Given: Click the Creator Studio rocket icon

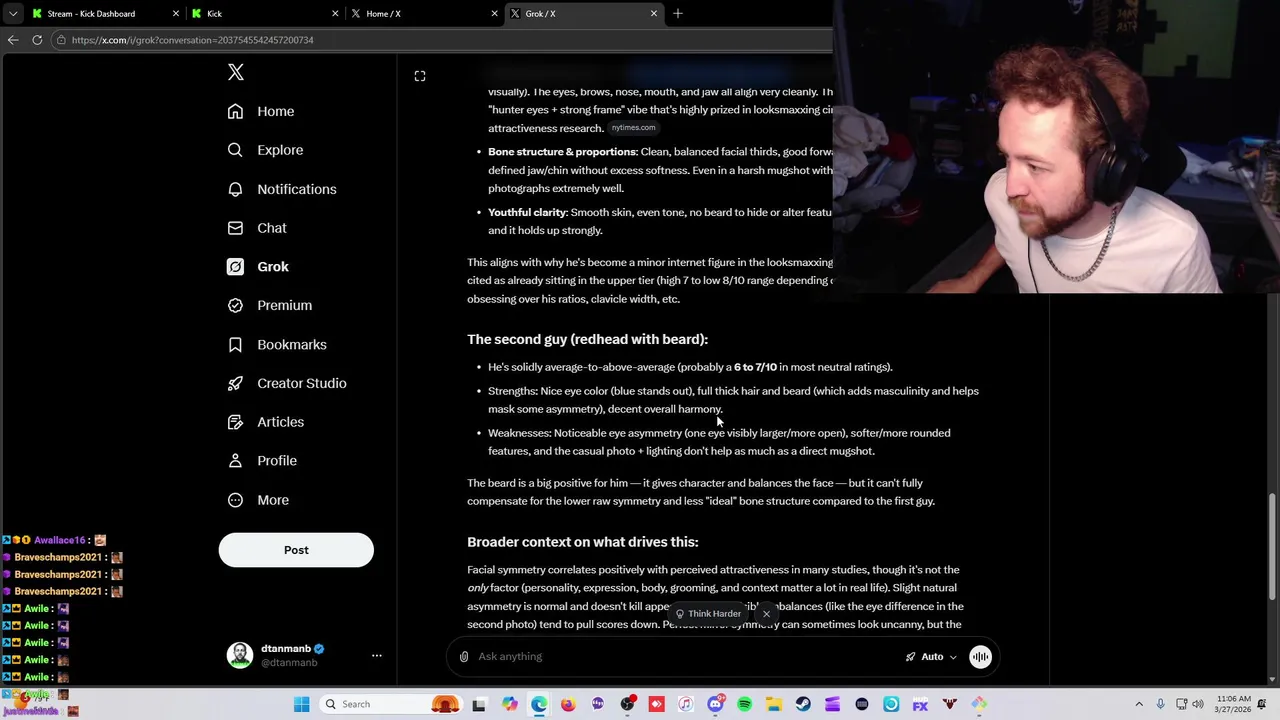Looking at the screenshot, I should (235, 383).
